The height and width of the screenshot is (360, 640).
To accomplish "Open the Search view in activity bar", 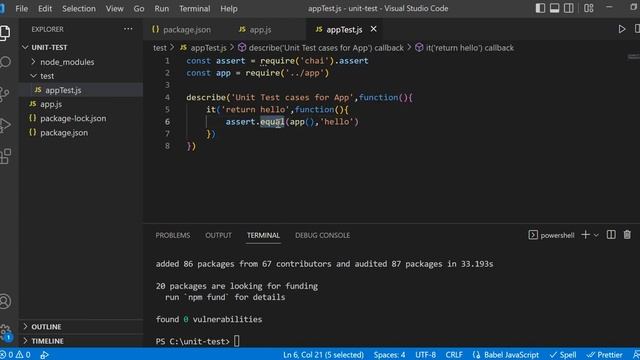I will 5,62.
